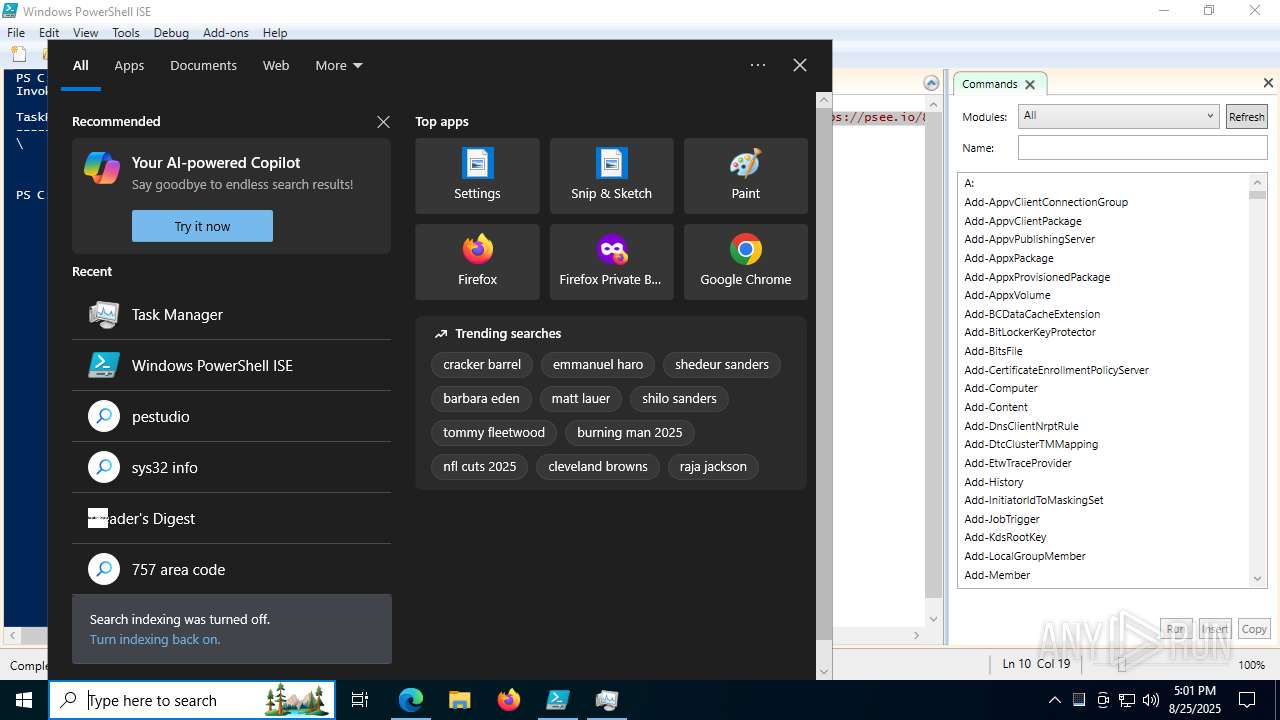
Task: Search recent query pestudio
Action: (231, 416)
